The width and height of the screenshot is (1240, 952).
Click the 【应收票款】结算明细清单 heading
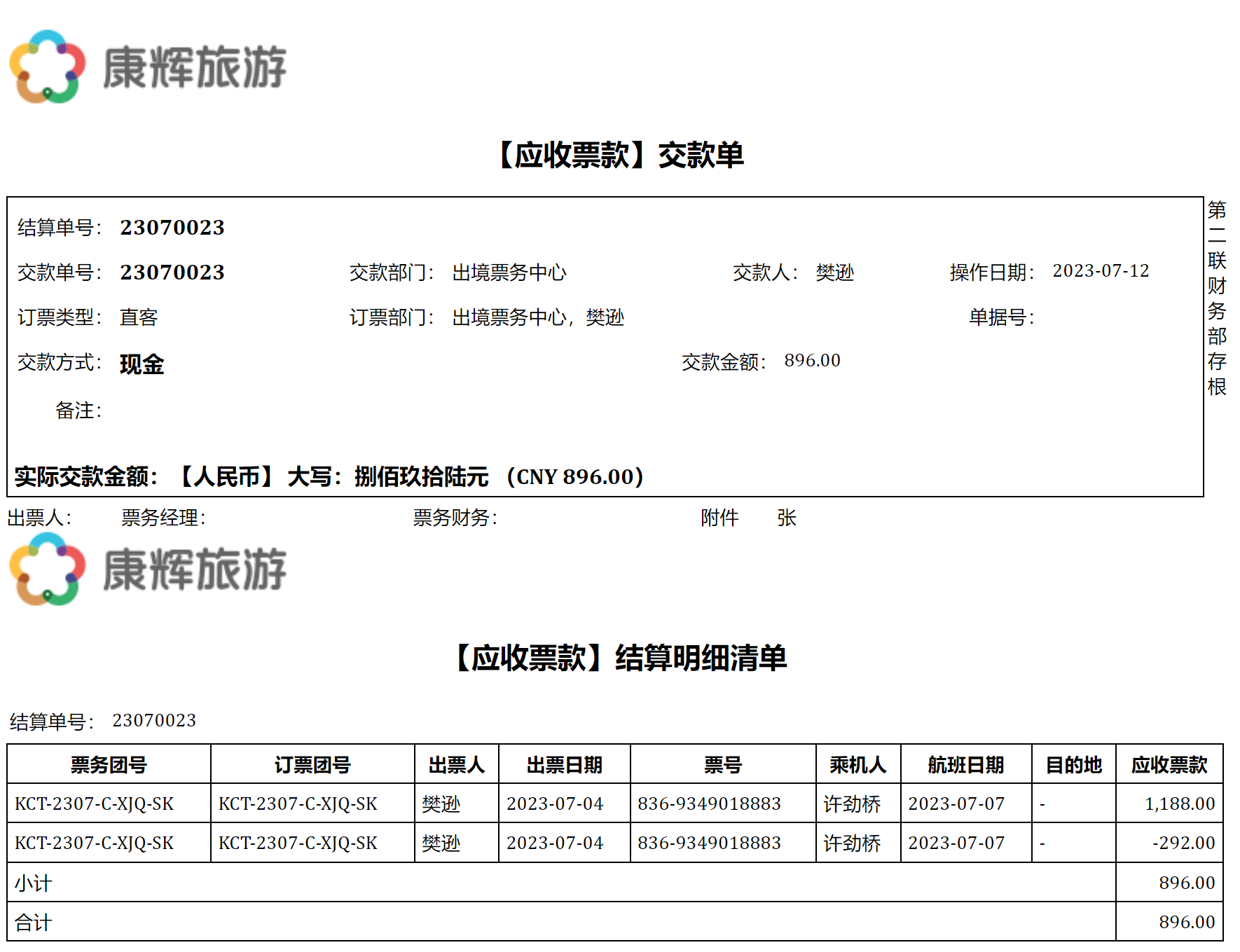point(620,658)
